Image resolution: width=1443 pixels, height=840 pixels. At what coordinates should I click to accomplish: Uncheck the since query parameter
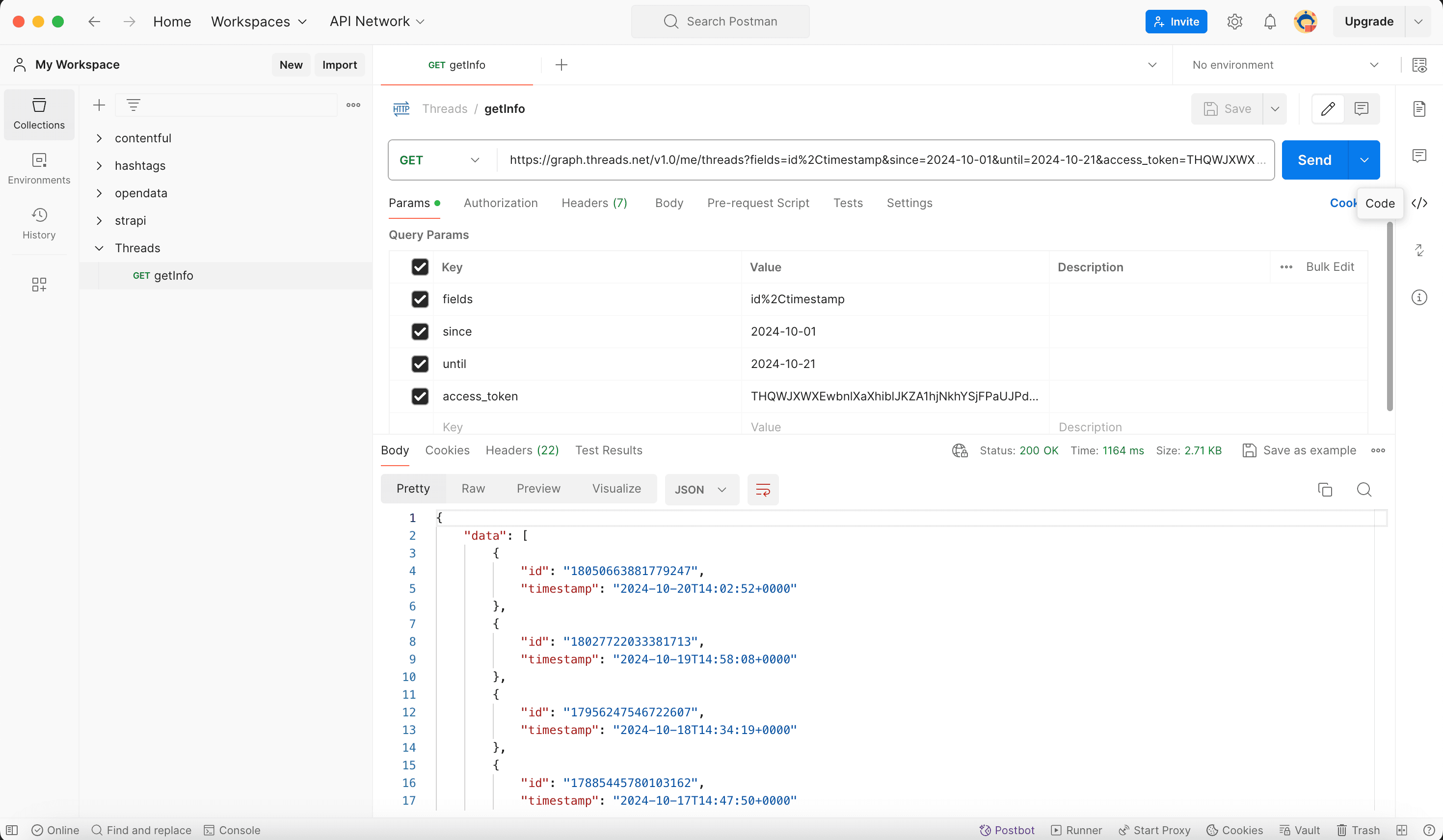[x=420, y=332]
